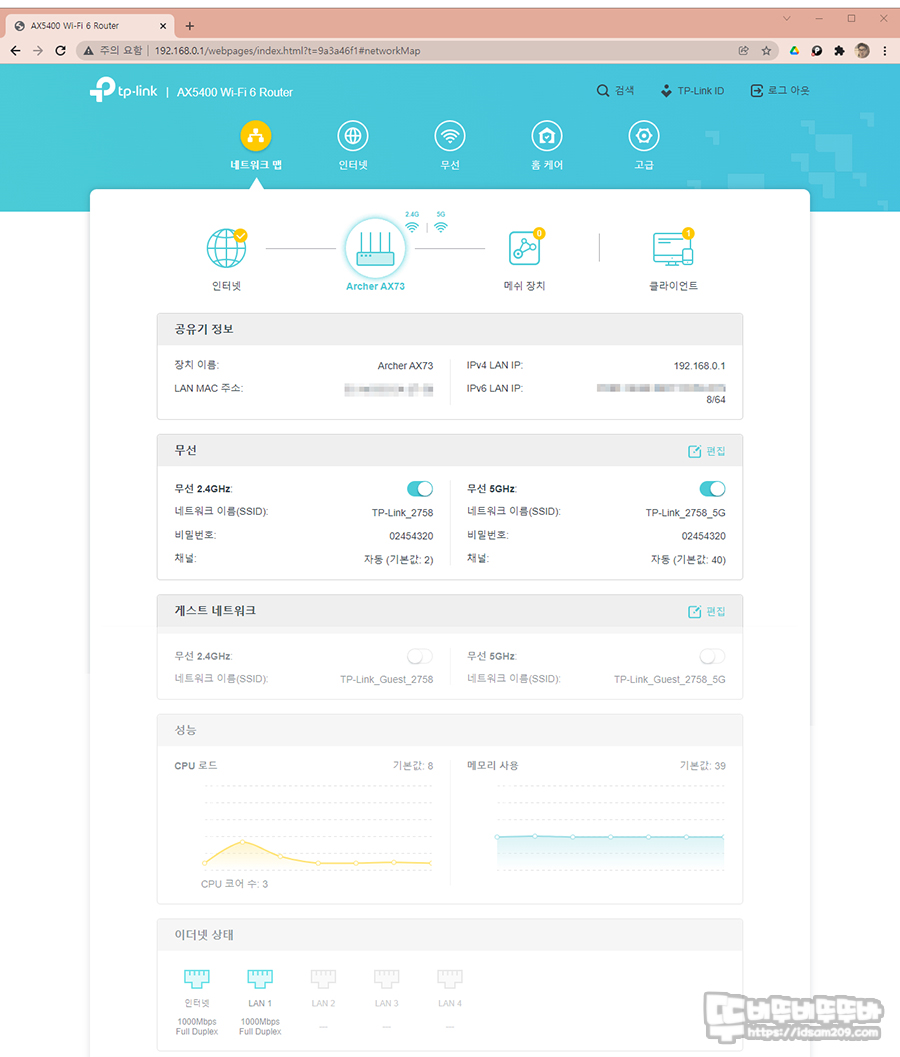Viewport: 900px width, 1057px height.
Task: Click guest SSID TP-Link_Guest_2758
Action: [x=386, y=679]
